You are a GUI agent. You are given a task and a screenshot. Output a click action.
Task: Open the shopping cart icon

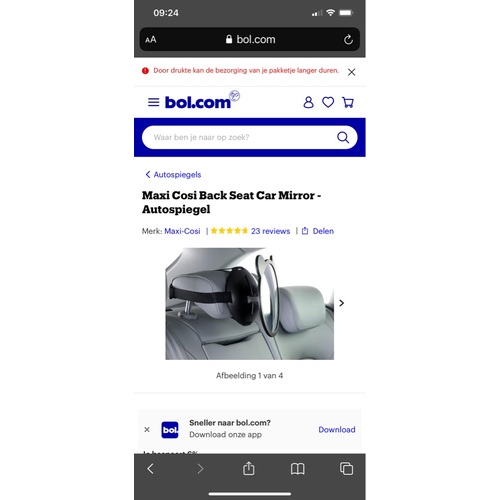click(348, 102)
